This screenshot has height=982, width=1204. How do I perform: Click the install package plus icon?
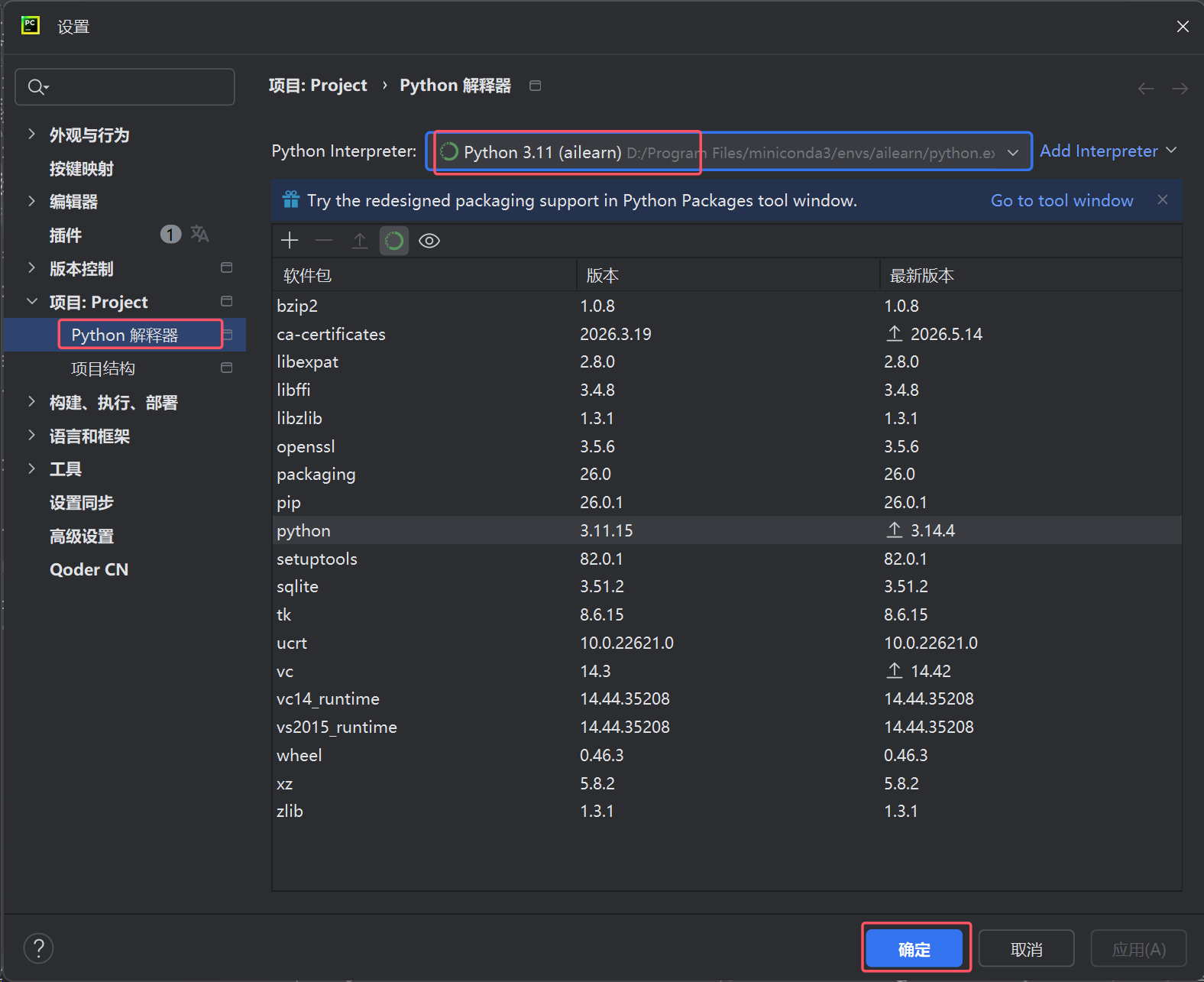290,241
